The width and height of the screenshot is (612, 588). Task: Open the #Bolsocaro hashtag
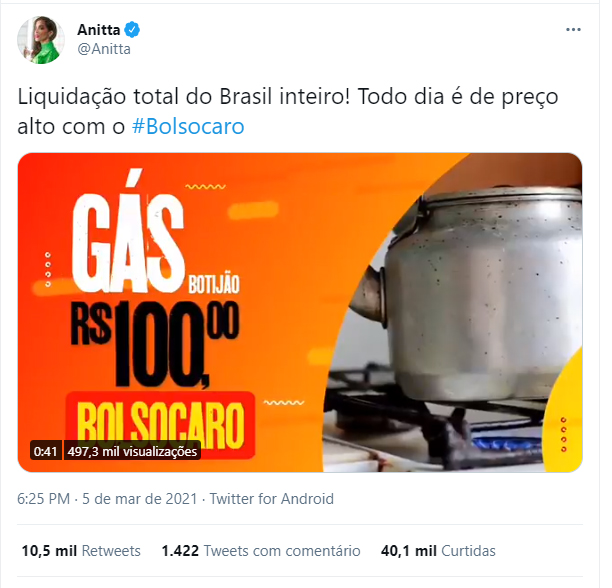click(x=188, y=126)
